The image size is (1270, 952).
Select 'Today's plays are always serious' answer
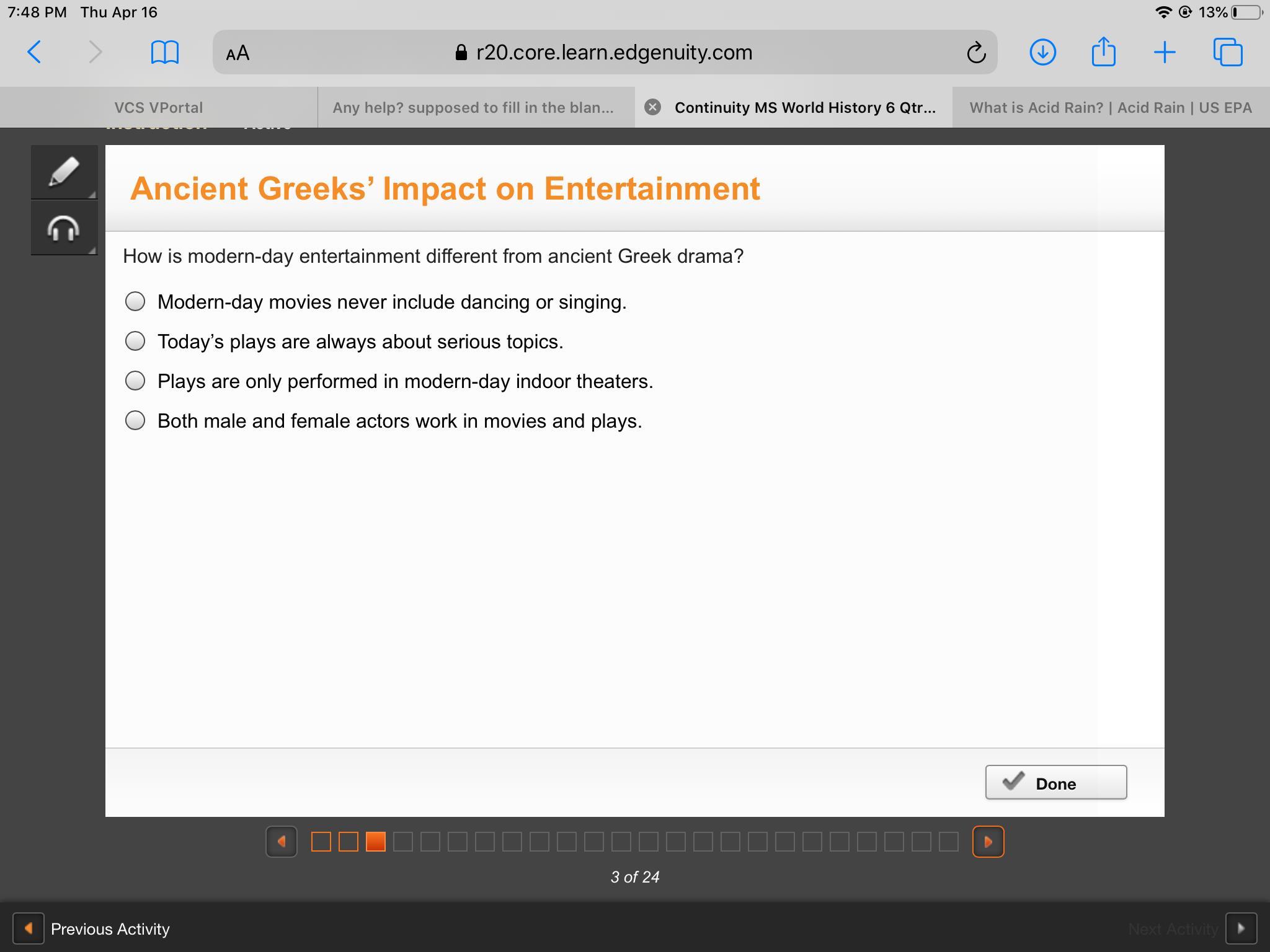135,342
